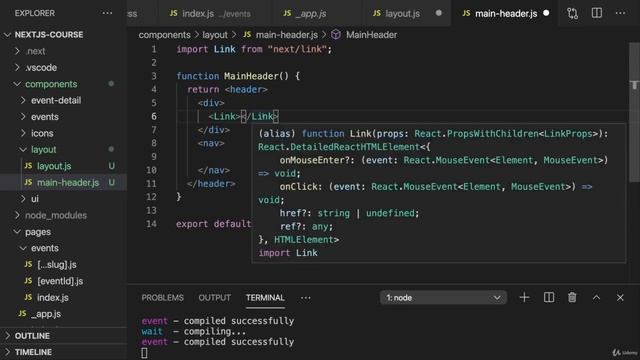Open the PROBLEMS panel tab

162,298
